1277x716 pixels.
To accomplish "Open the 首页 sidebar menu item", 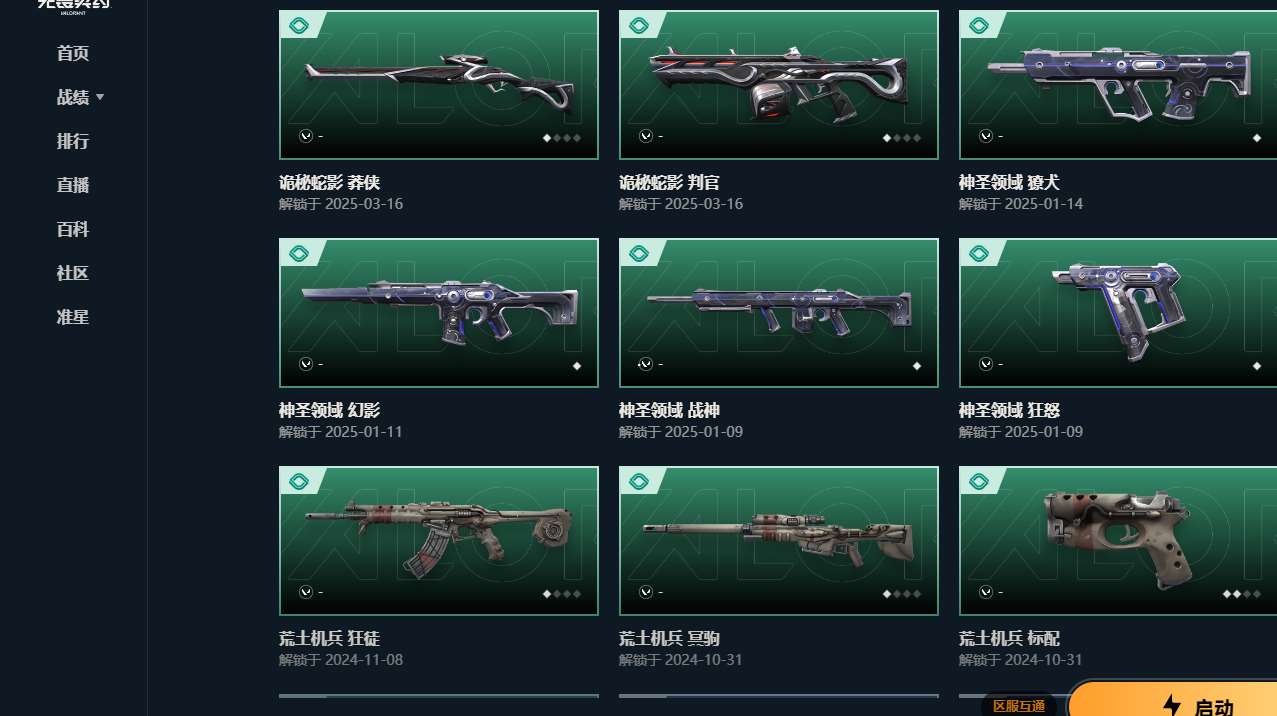I will [73, 54].
